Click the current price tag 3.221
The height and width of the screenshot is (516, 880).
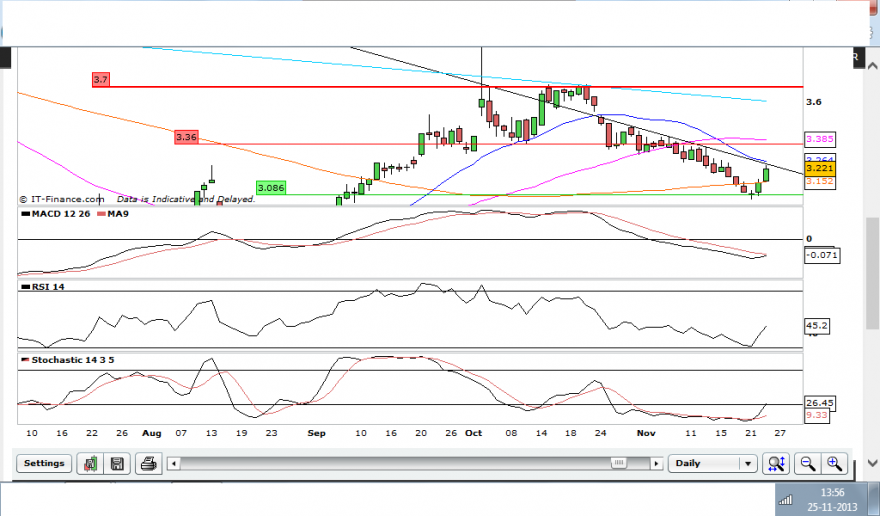[x=820, y=168]
